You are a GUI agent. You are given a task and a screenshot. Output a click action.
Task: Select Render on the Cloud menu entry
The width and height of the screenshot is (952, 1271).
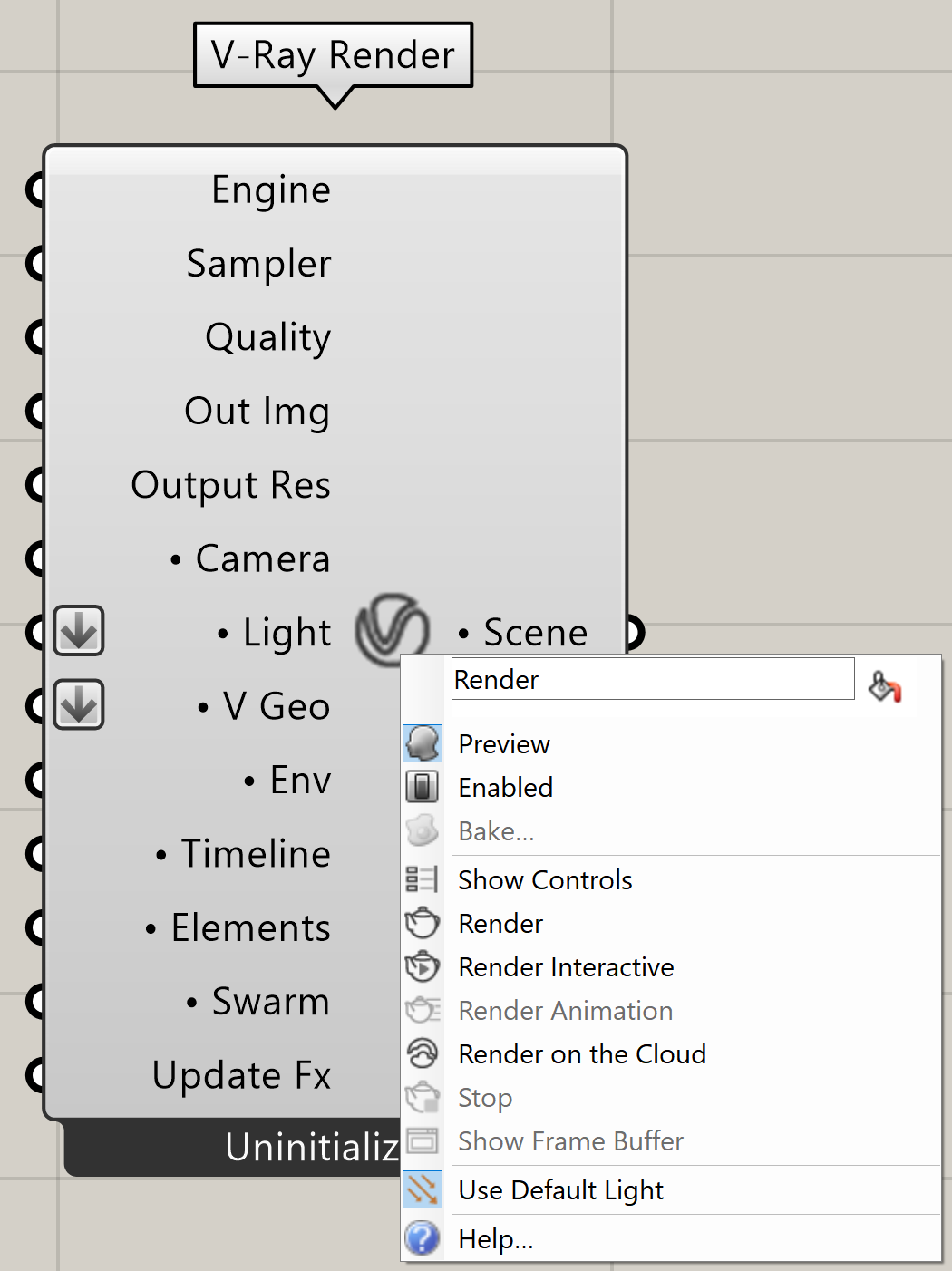[671, 1053]
